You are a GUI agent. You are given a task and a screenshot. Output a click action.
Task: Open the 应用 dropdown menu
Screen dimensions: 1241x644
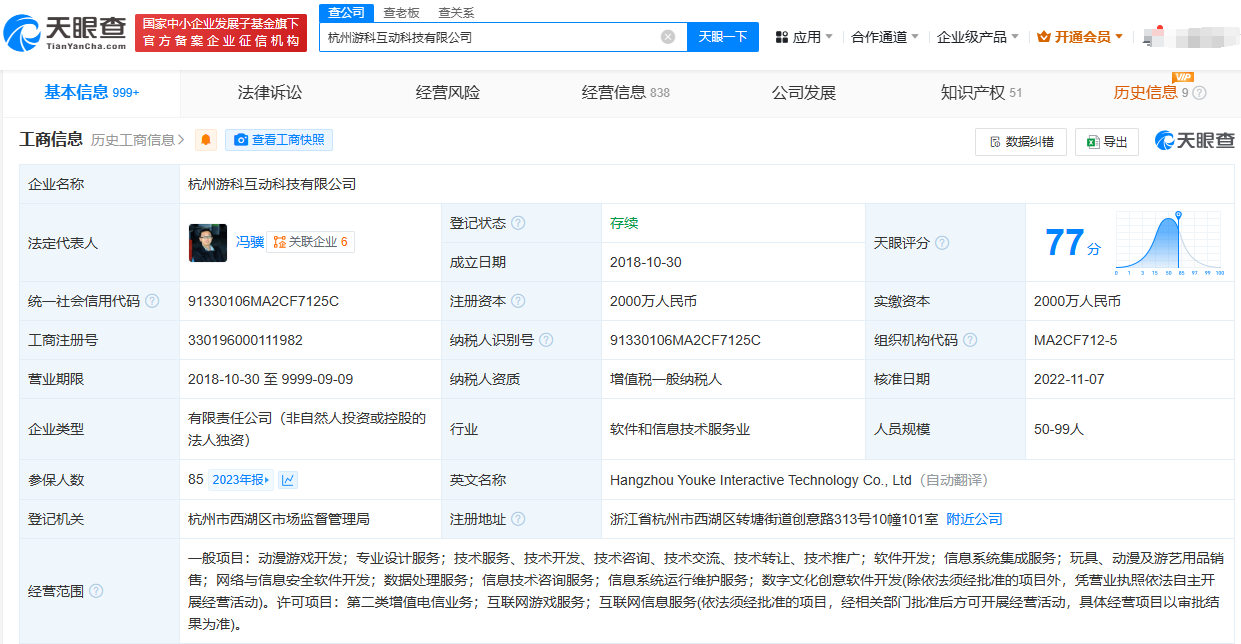point(804,37)
